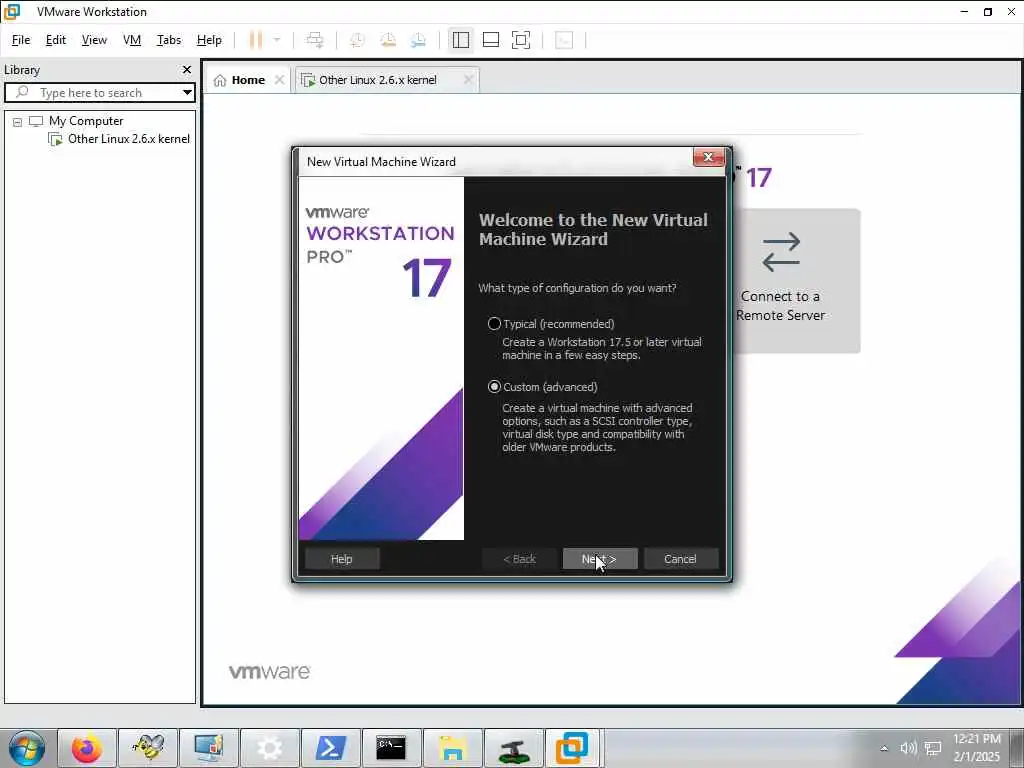Toggle the thumbnail bar view icon
The height and width of the screenshot is (768, 1024).
coord(490,40)
